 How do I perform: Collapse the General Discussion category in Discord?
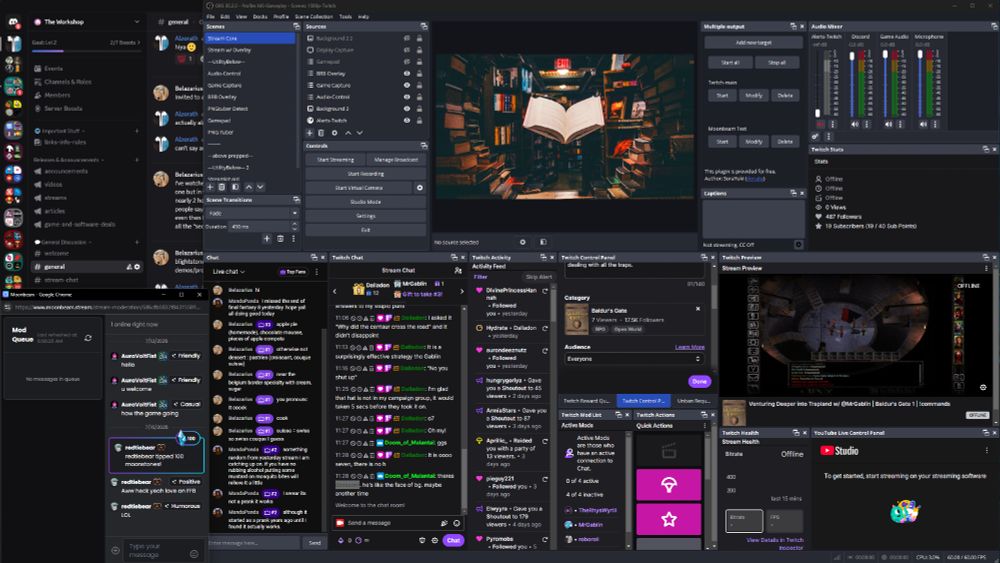(x=64, y=242)
